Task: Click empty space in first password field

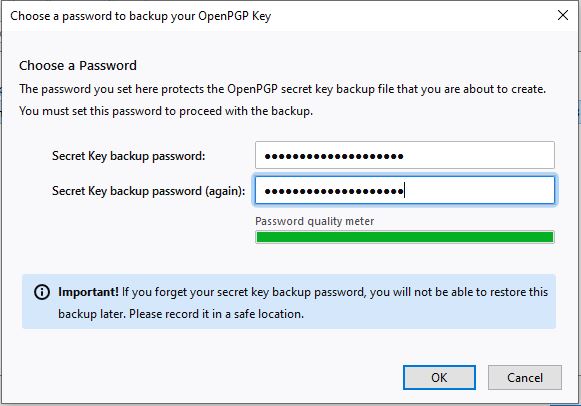Action: [x=478, y=155]
